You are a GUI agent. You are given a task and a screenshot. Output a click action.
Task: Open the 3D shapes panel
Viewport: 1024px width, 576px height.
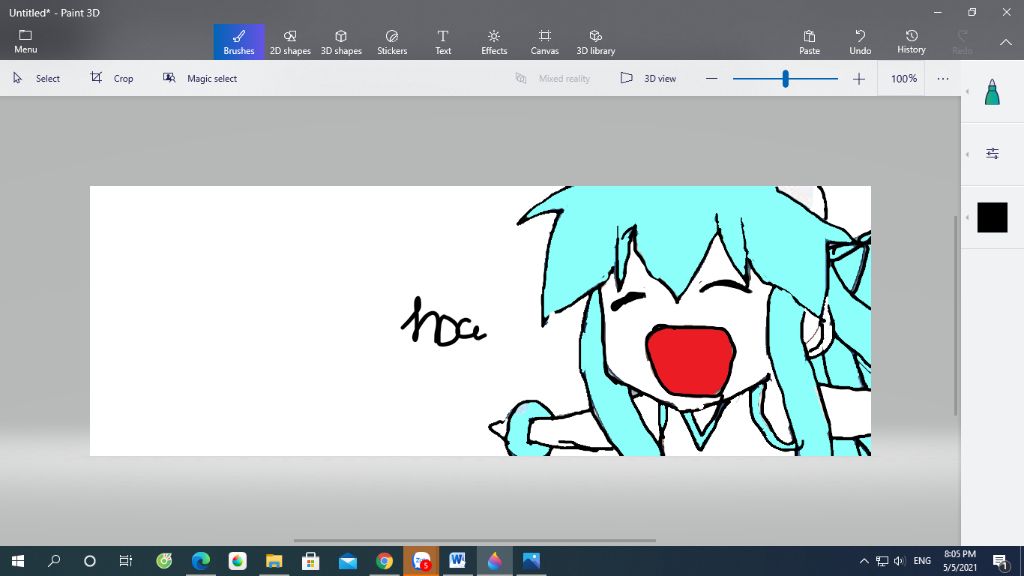pos(341,40)
